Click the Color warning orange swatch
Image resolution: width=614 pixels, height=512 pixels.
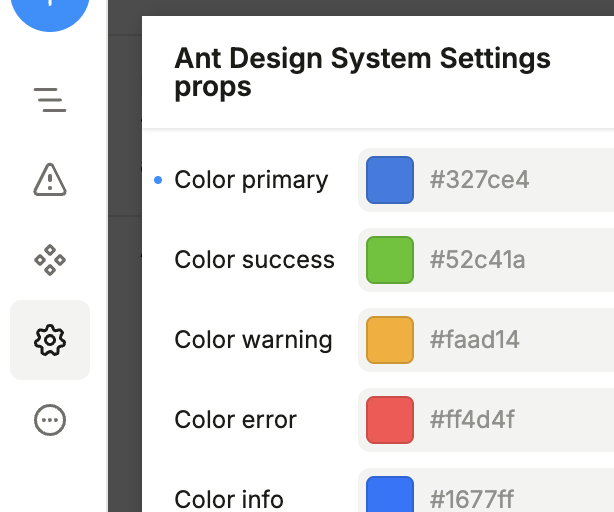point(390,340)
